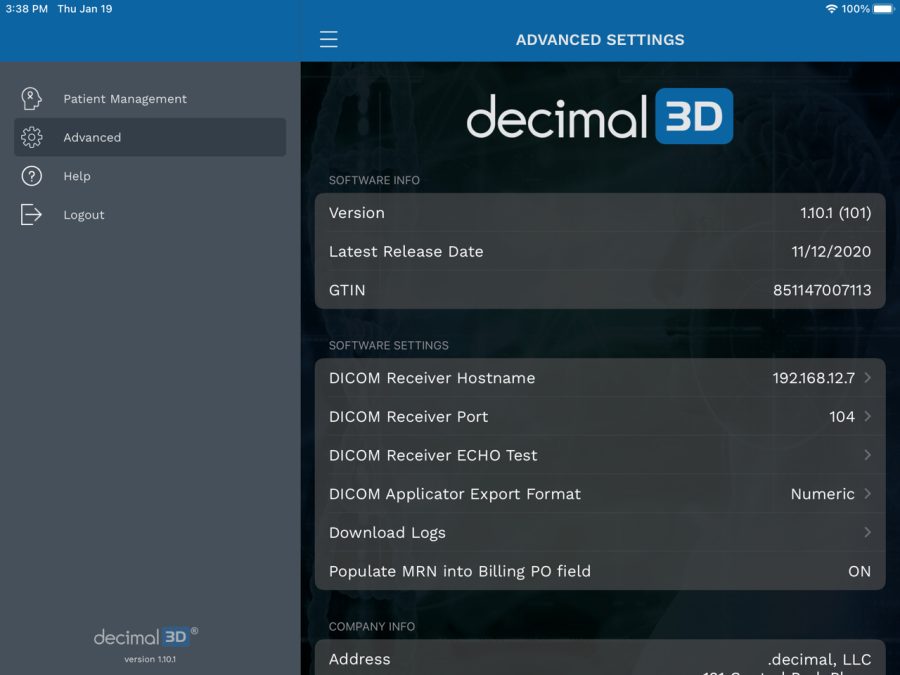Select the Advanced settings gear icon
Viewport: 900px width, 675px height.
point(31,137)
